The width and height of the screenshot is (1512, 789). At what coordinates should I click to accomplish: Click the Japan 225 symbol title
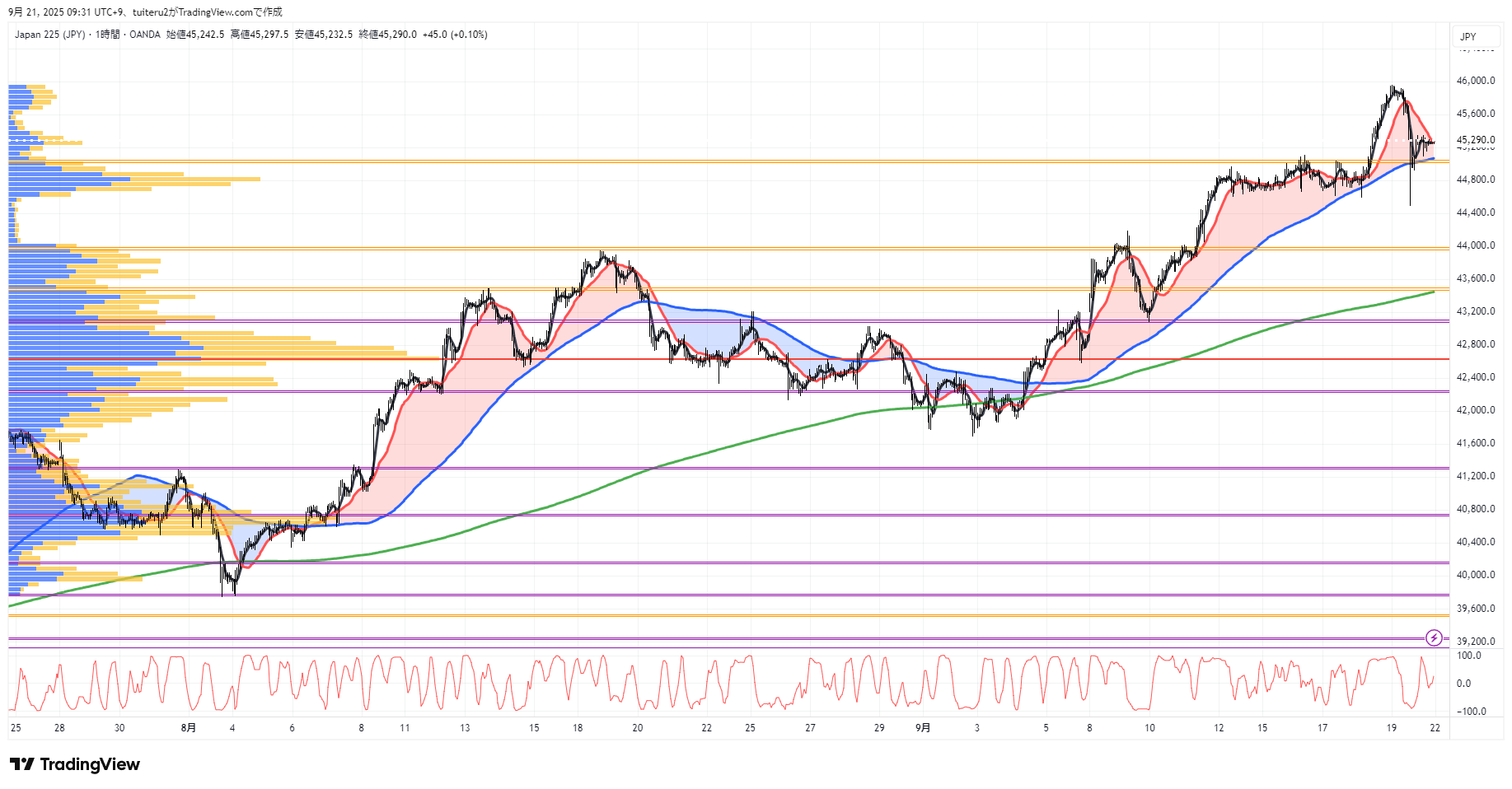[x=49, y=35]
